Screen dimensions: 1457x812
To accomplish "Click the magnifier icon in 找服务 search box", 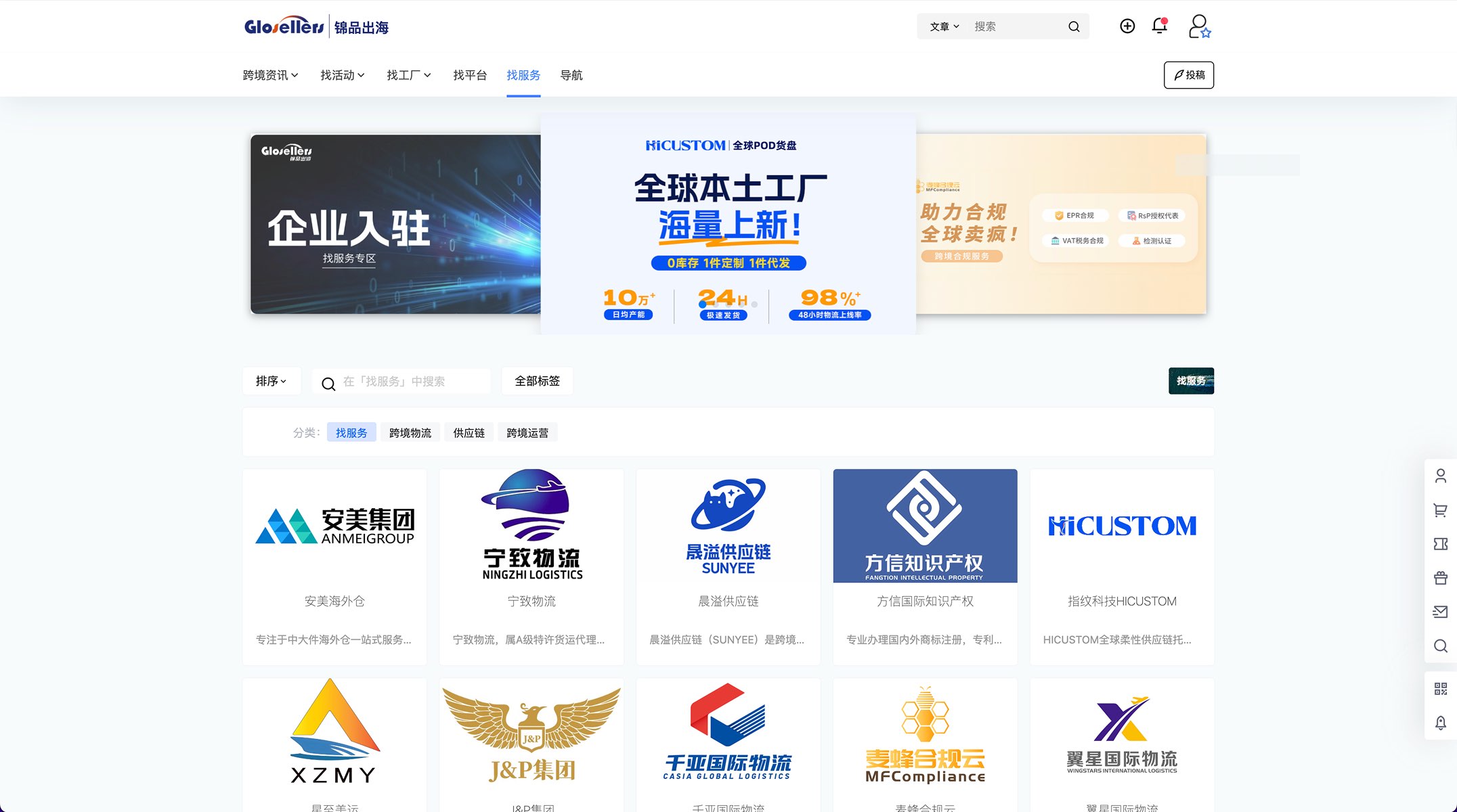I will (x=328, y=384).
